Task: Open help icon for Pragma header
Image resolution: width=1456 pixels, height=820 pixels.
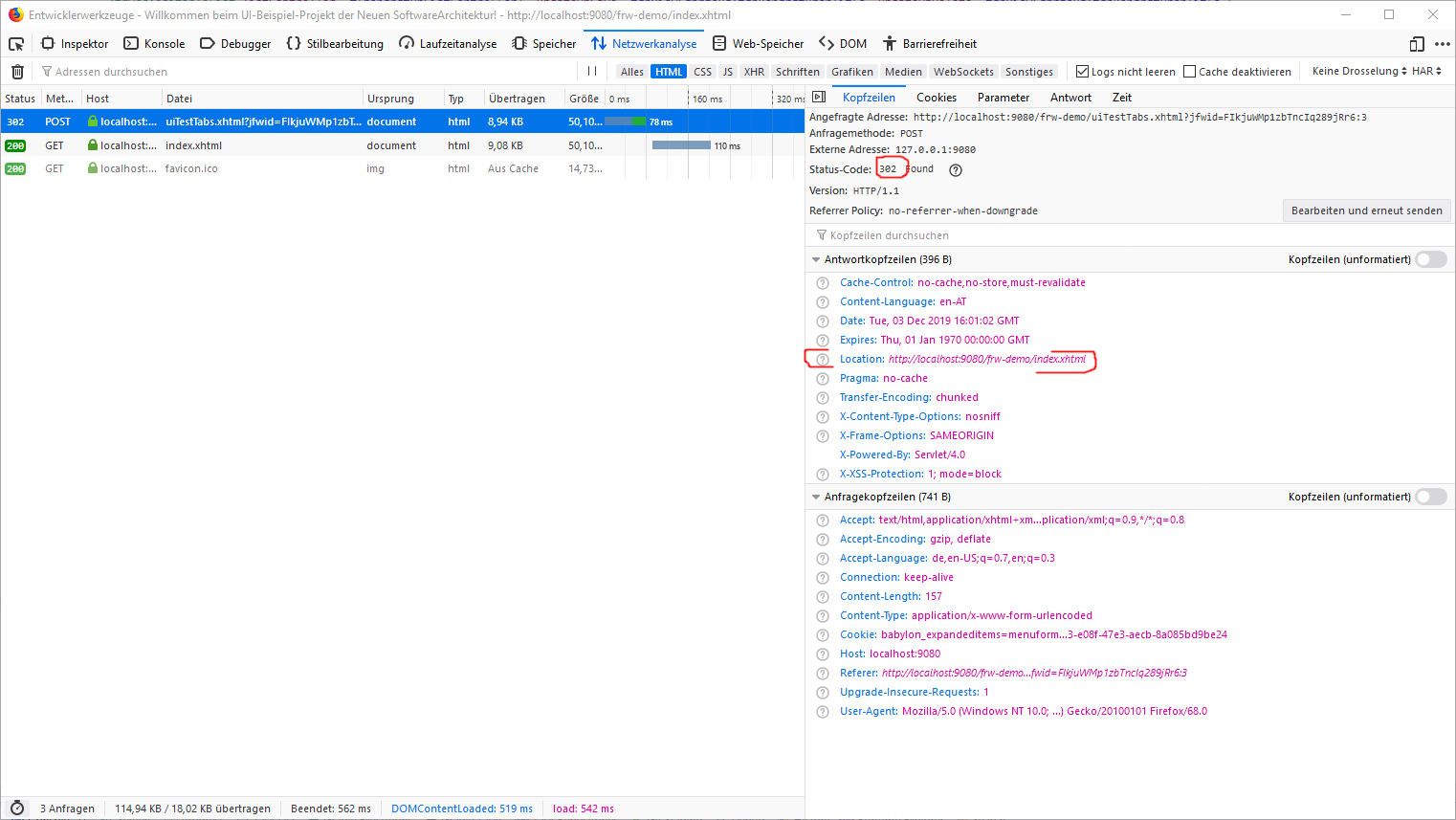Action: pyautogui.click(x=823, y=379)
